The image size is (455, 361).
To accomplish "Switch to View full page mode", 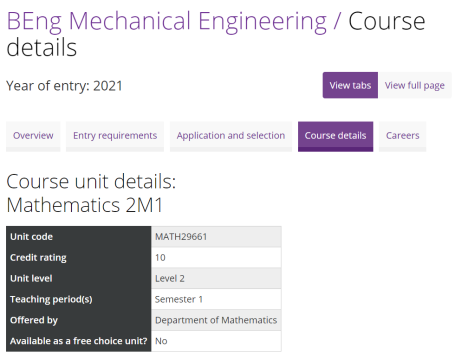I will pos(415,85).
